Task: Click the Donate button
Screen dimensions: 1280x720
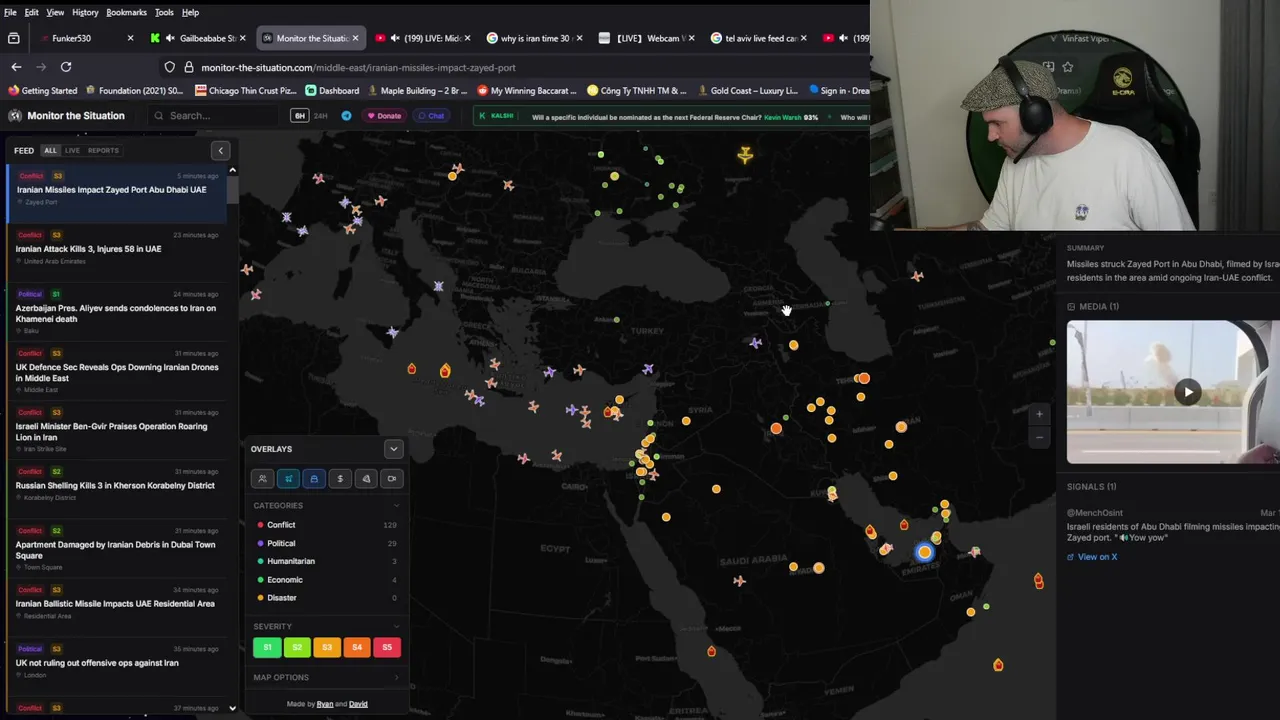Action: coord(384,116)
